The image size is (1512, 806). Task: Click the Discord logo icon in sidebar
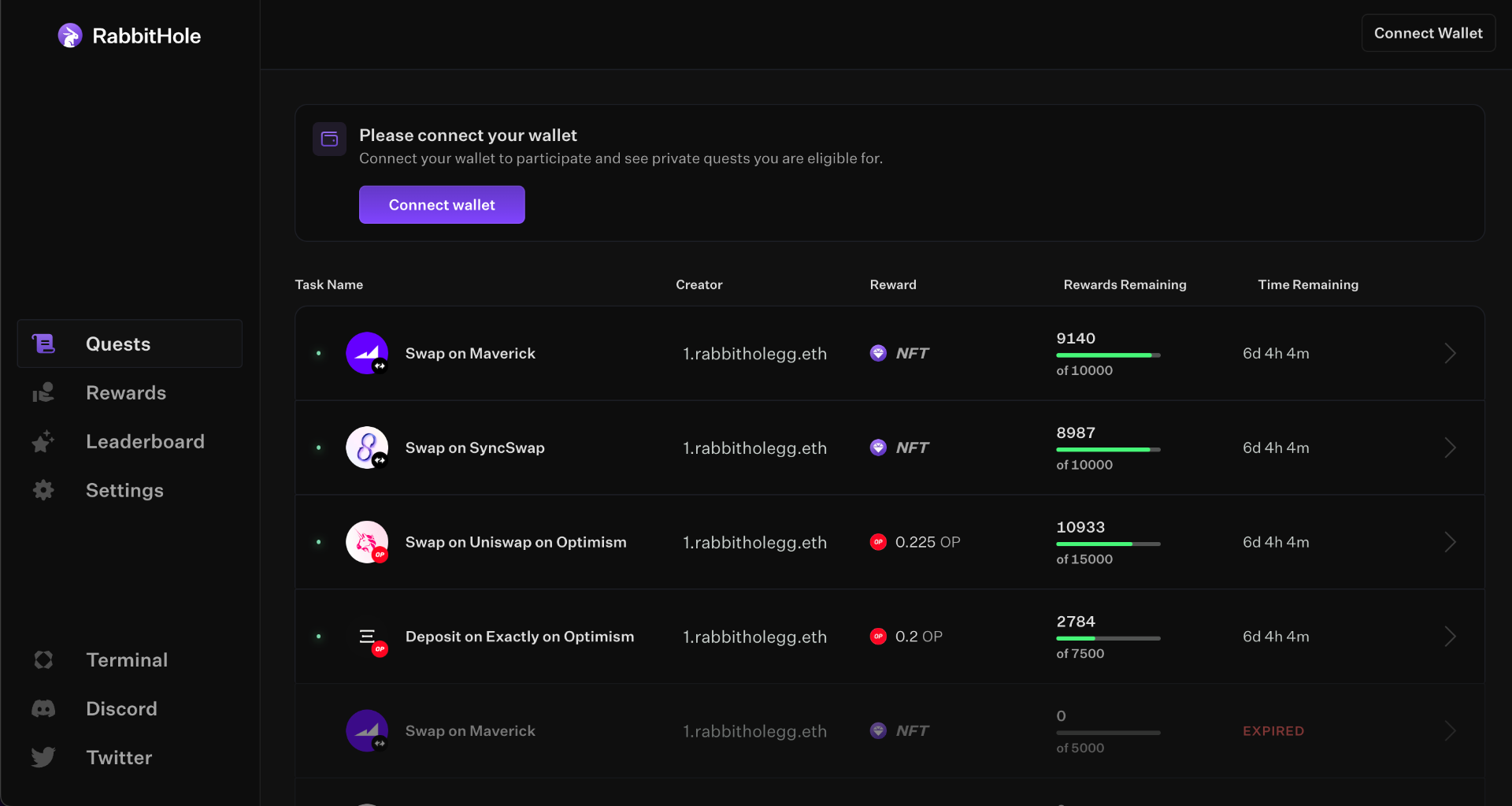(43, 708)
